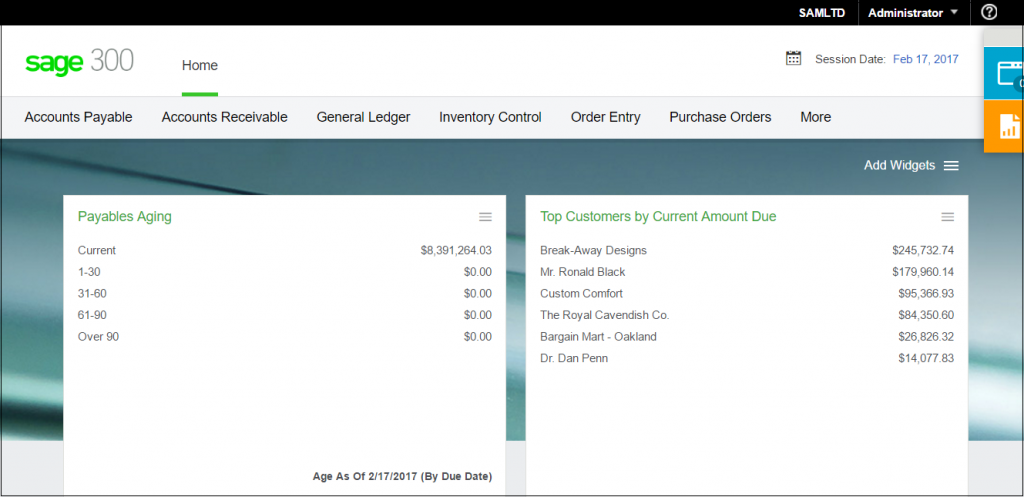
Task: Open the orange report chart side icon
Action: click(x=1004, y=126)
